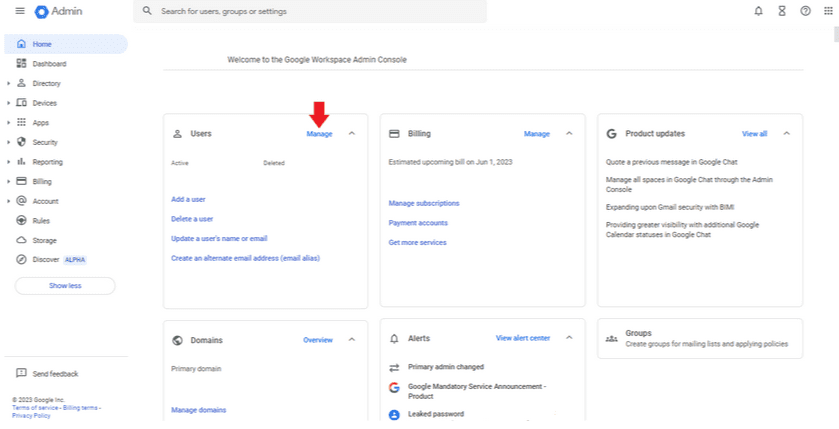Click the Home icon in sidebar
The width and height of the screenshot is (839, 429).
[x=21, y=44]
